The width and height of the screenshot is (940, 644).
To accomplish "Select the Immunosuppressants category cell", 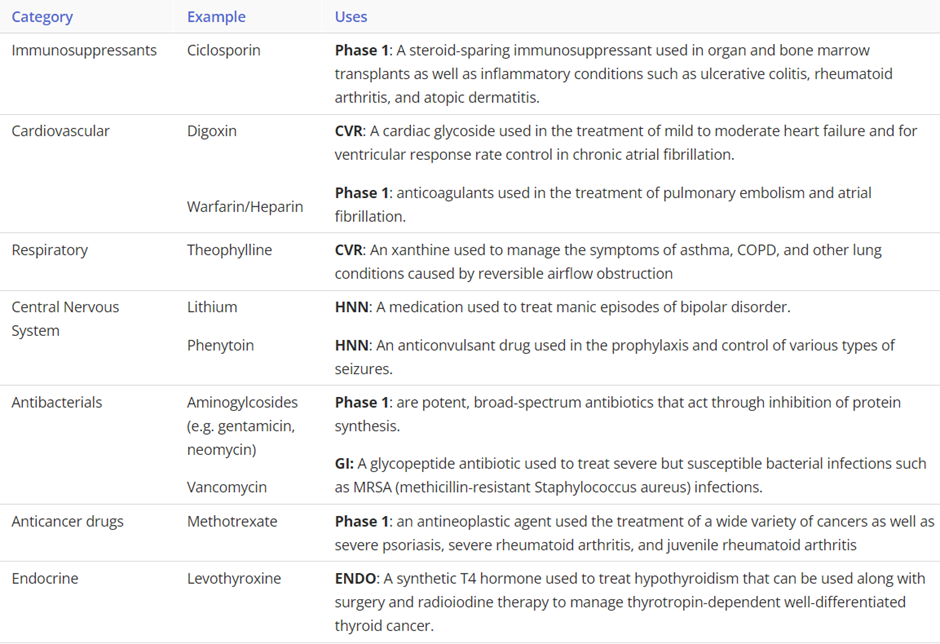I will (x=84, y=50).
